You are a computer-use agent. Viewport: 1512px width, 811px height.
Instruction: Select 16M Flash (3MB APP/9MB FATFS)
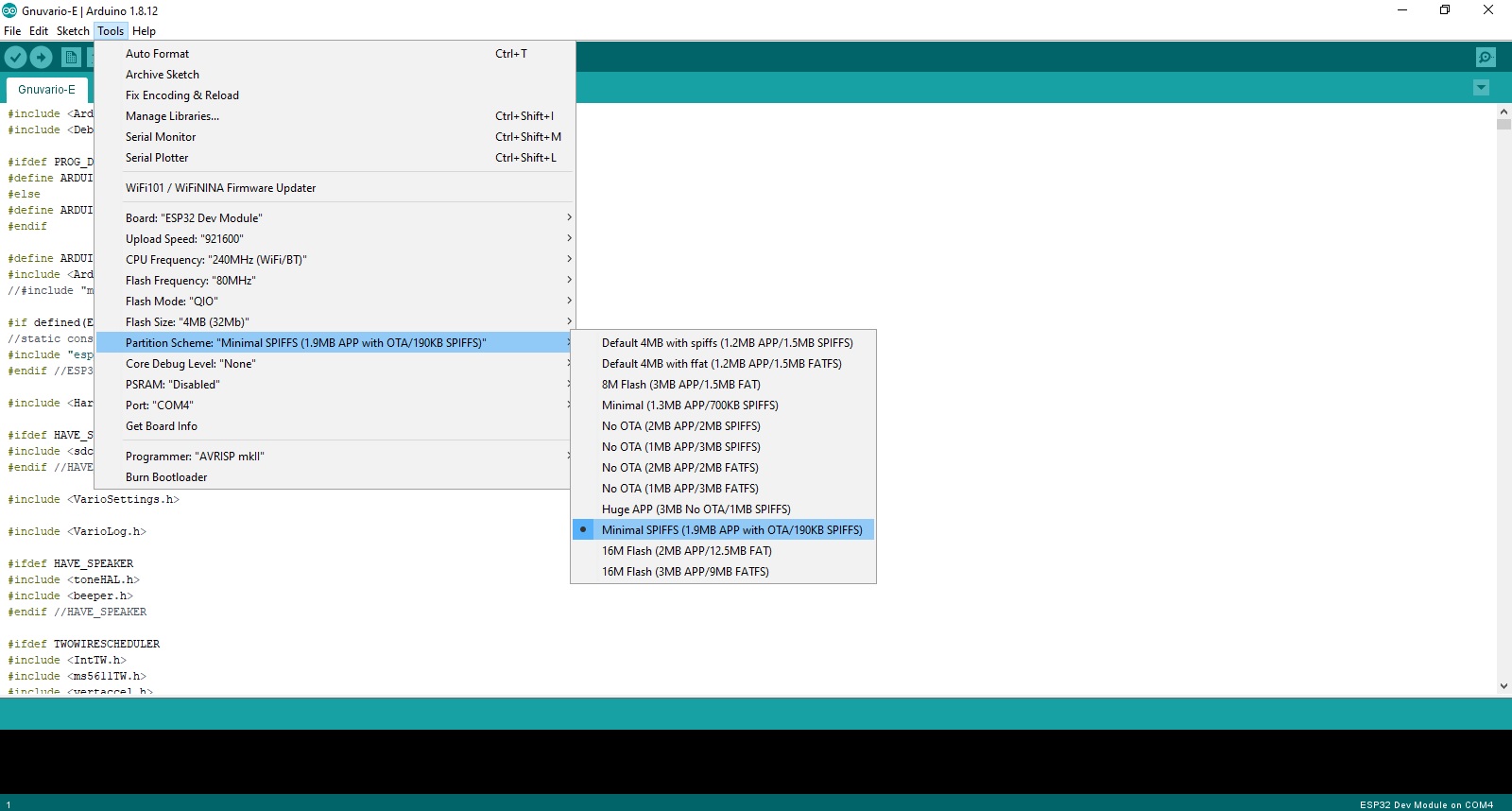coord(723,572)
